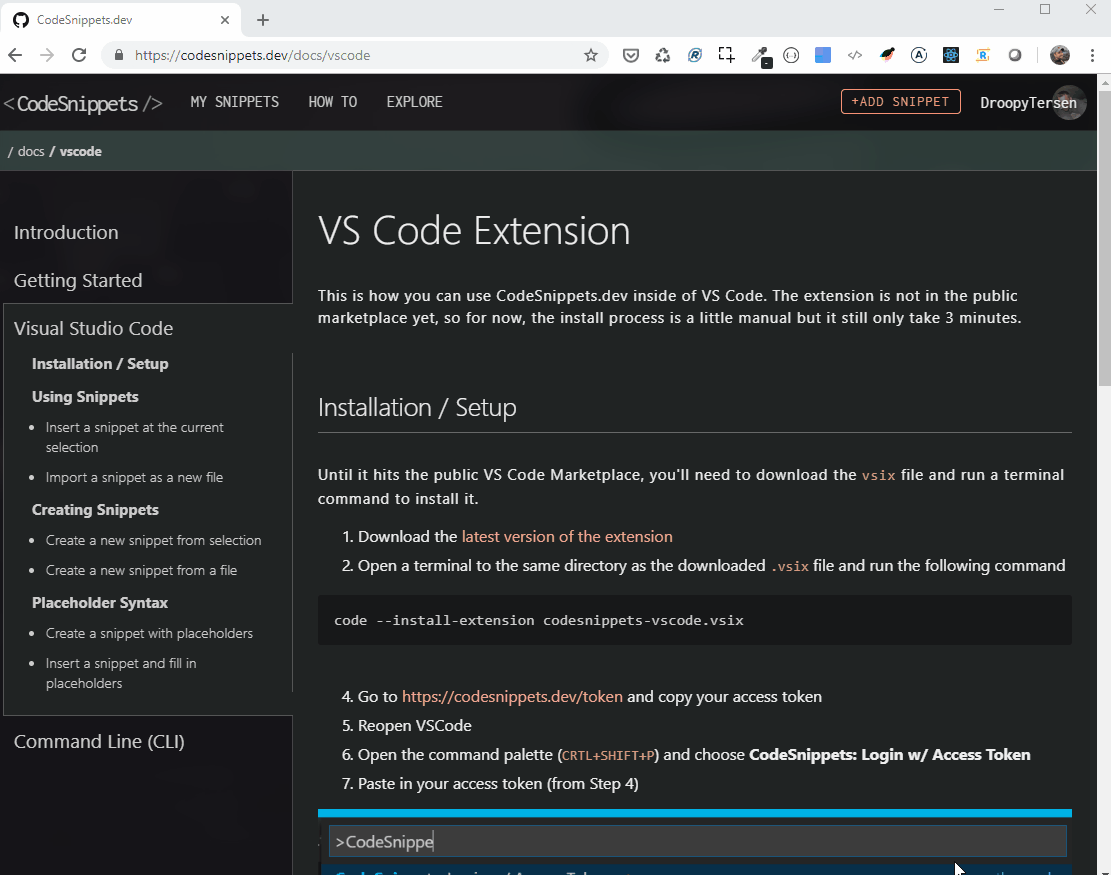The width and height of the screenshot is (1111, 875).
Task: Click the Installation / Setup content heading
Action: (x=417, y=407)
